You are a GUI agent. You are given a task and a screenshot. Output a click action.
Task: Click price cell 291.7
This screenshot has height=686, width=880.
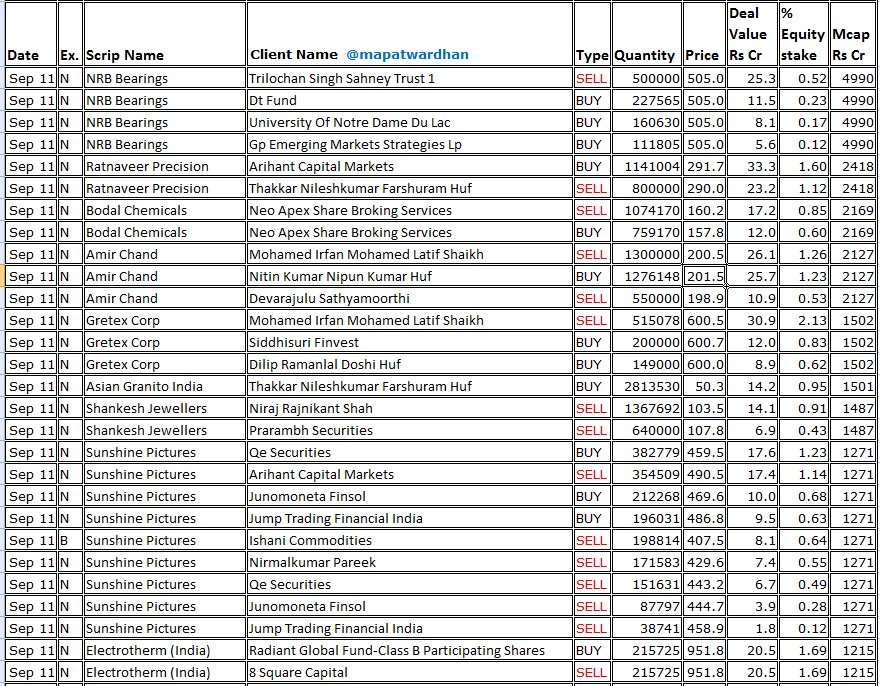point(704,166)
